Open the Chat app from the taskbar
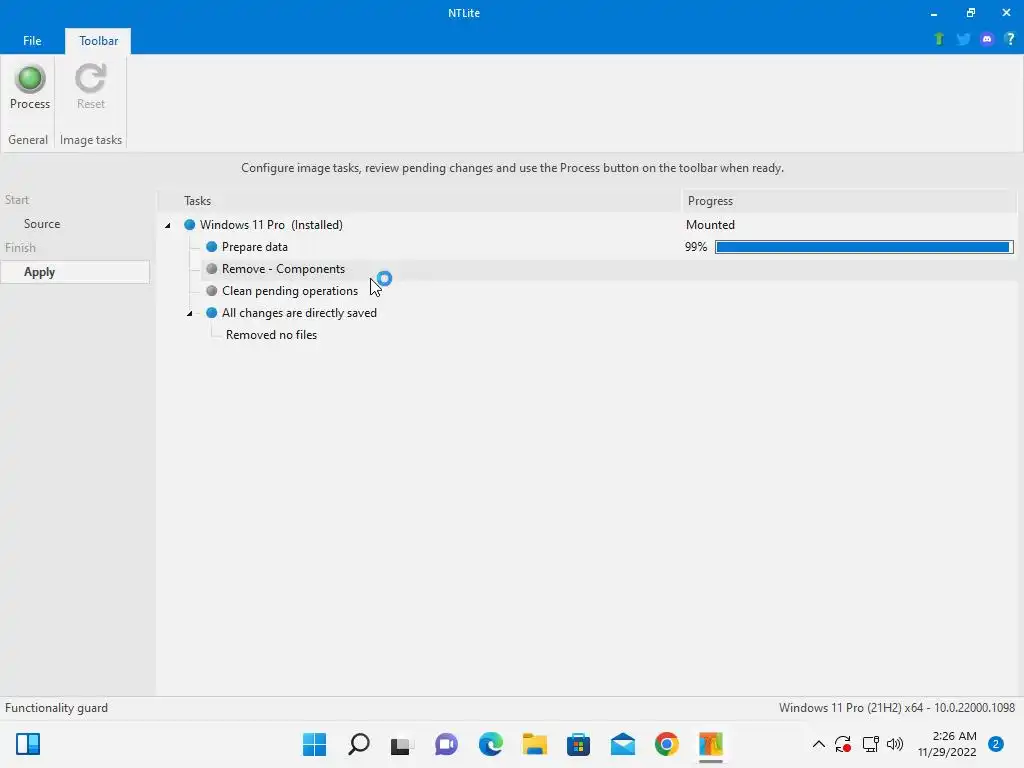Screen dimensions: 1024x768 (x=446, y=744)
